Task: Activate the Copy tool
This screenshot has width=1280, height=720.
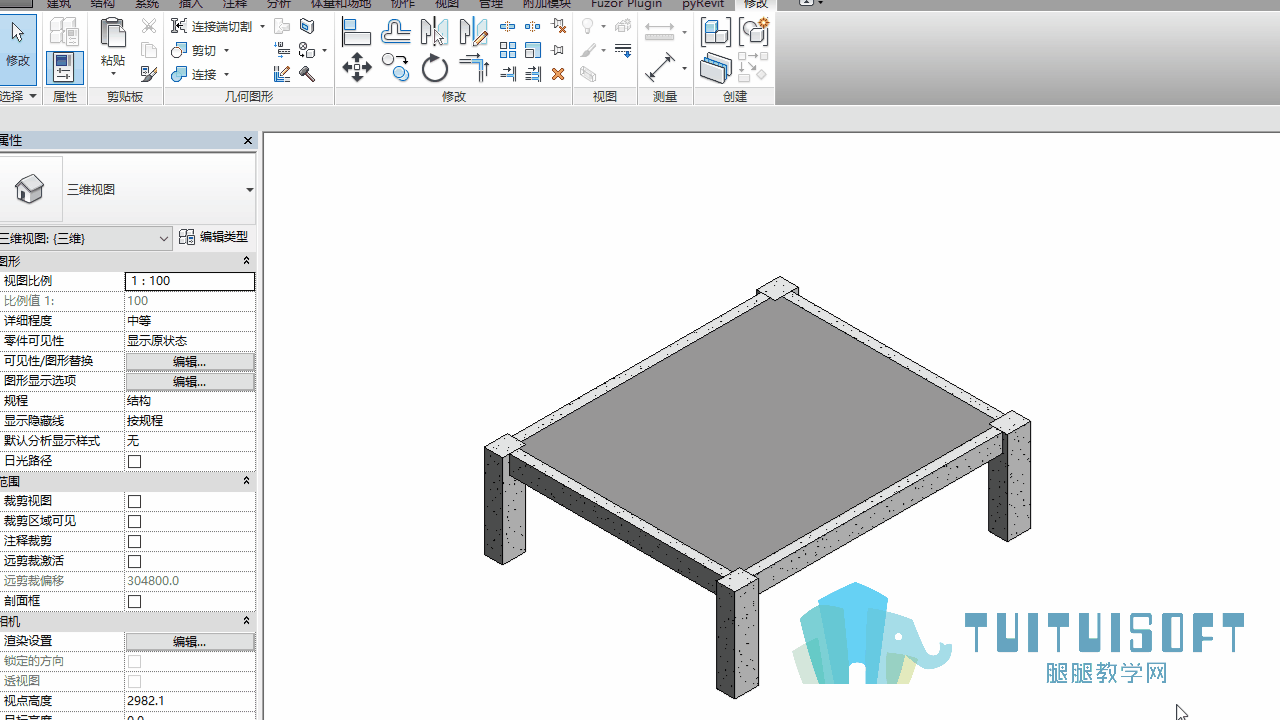Action: (396, 68)
